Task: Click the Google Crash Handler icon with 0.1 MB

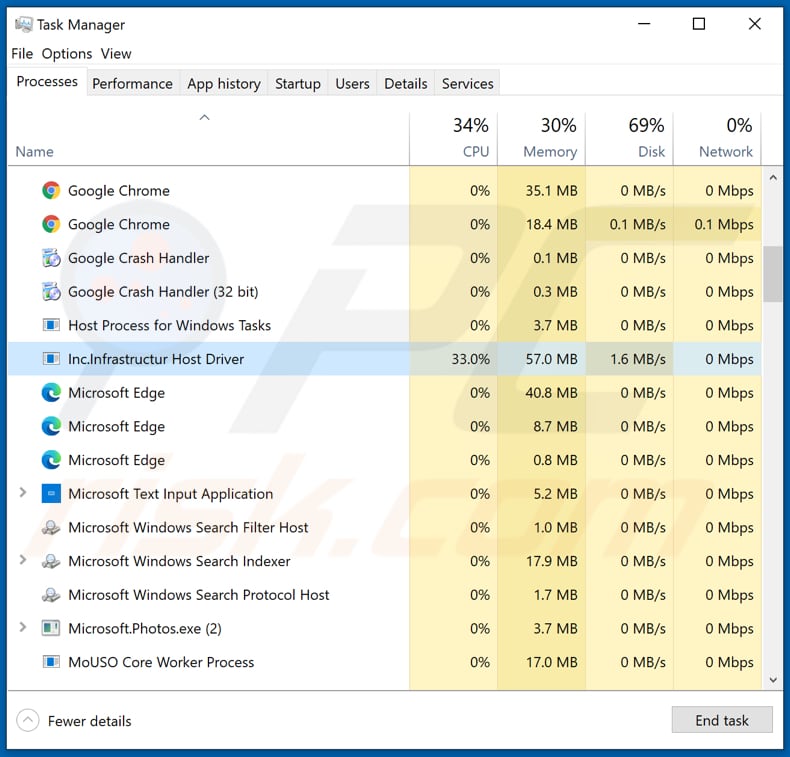Action: coord(51,258)
